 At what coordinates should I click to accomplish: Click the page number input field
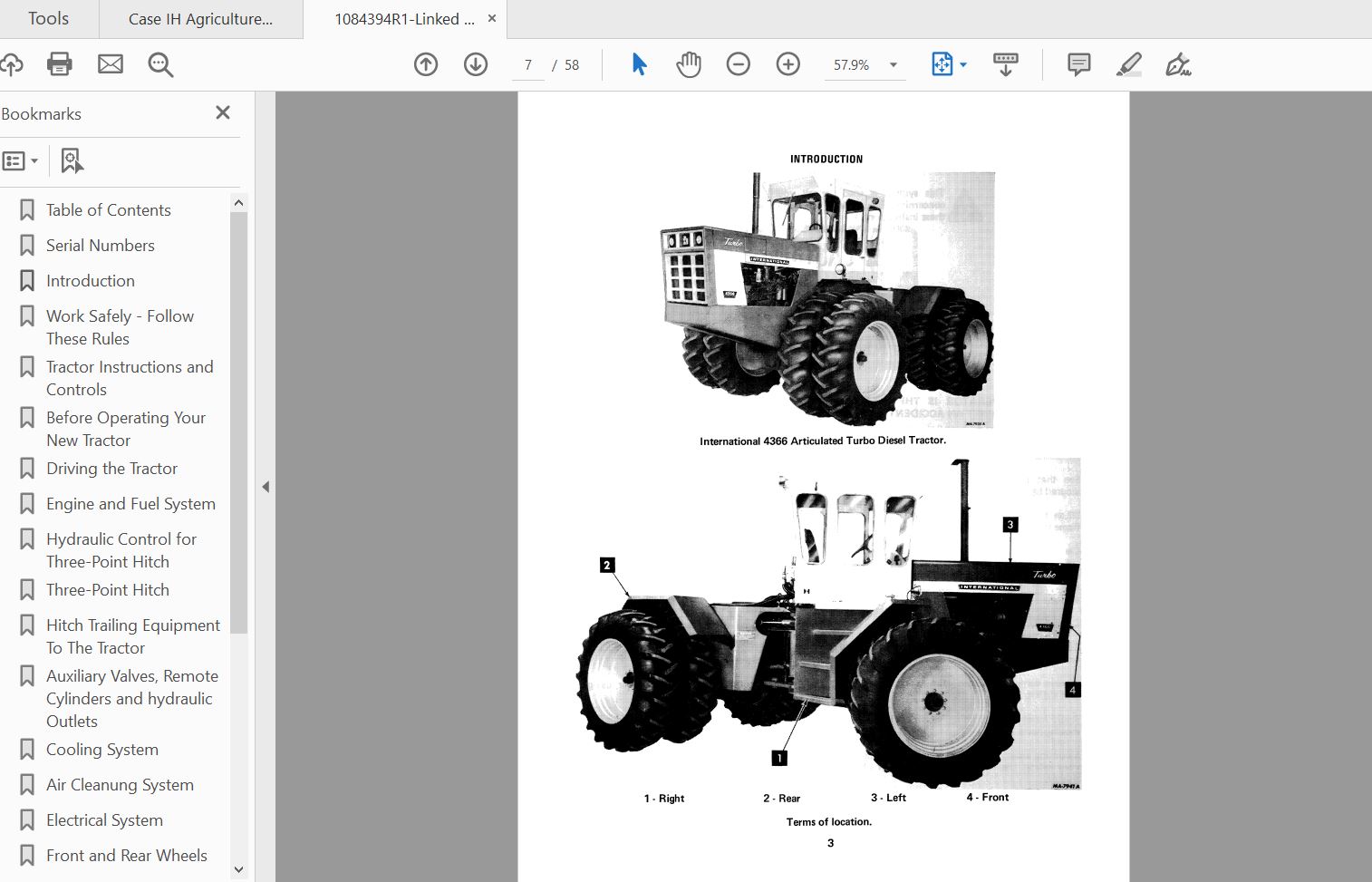pyautogui.click(x=528, y=64)
